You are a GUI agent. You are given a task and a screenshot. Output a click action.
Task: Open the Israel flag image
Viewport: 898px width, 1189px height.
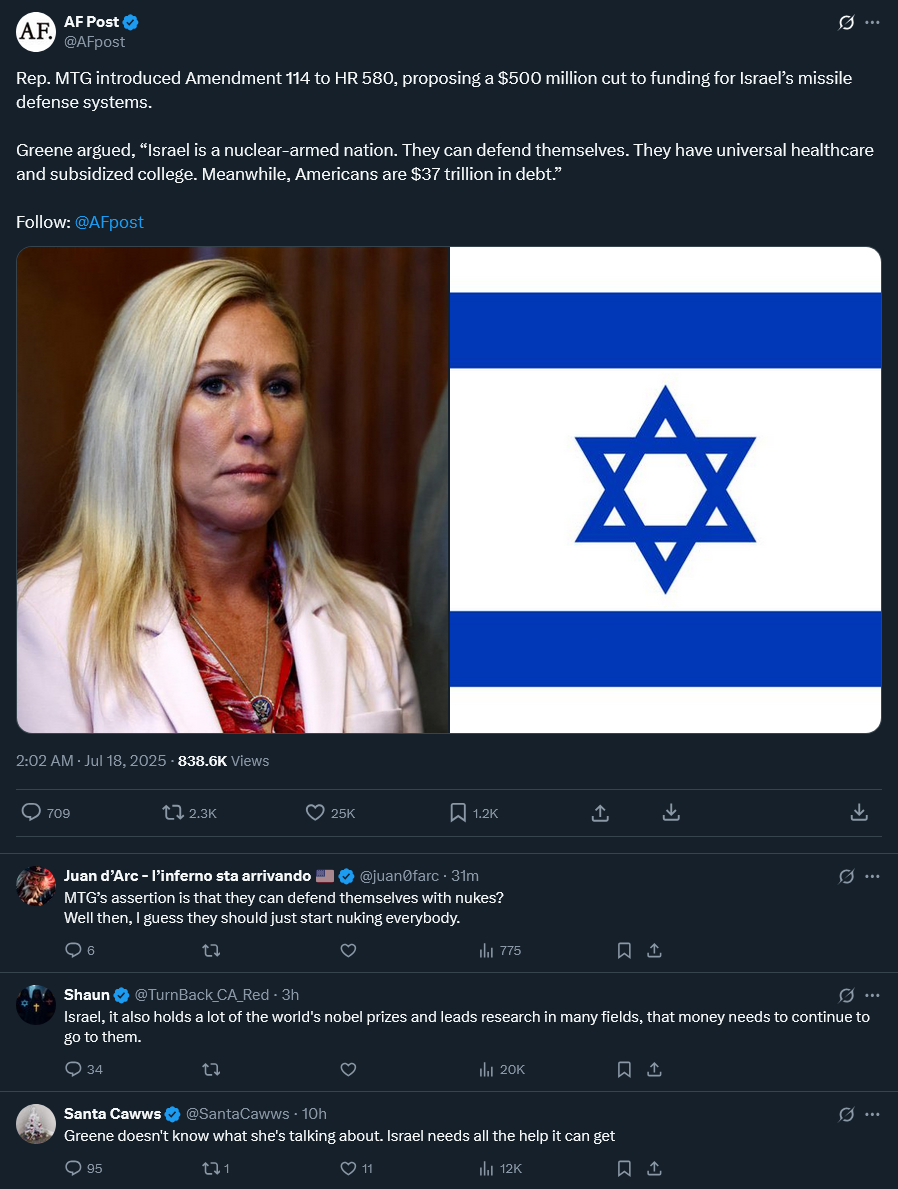665,490
